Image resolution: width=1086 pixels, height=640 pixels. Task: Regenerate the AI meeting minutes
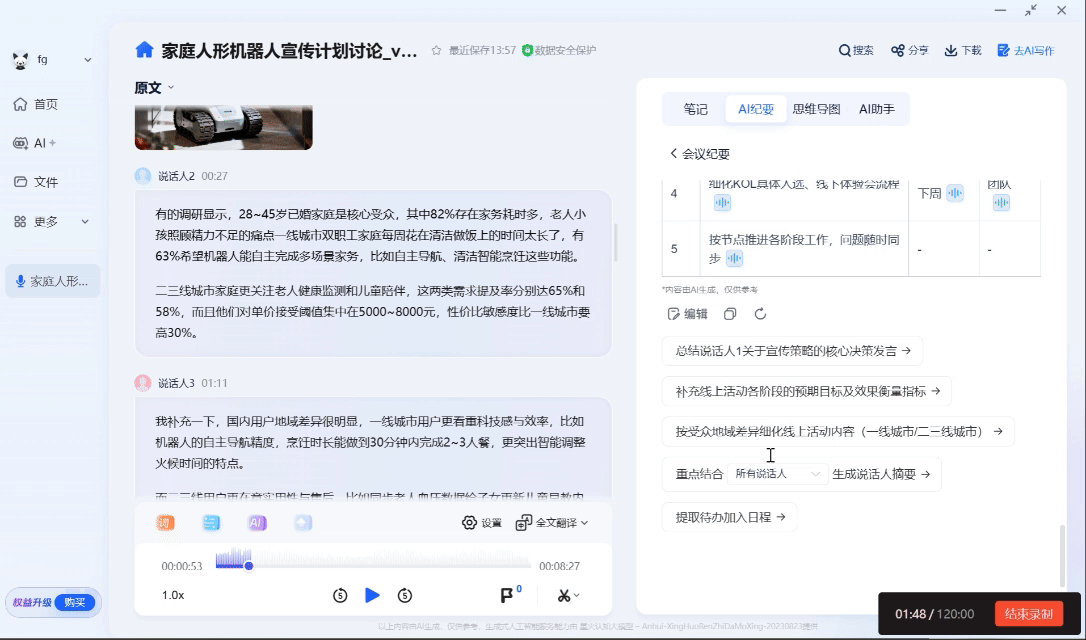pos(762,313)
